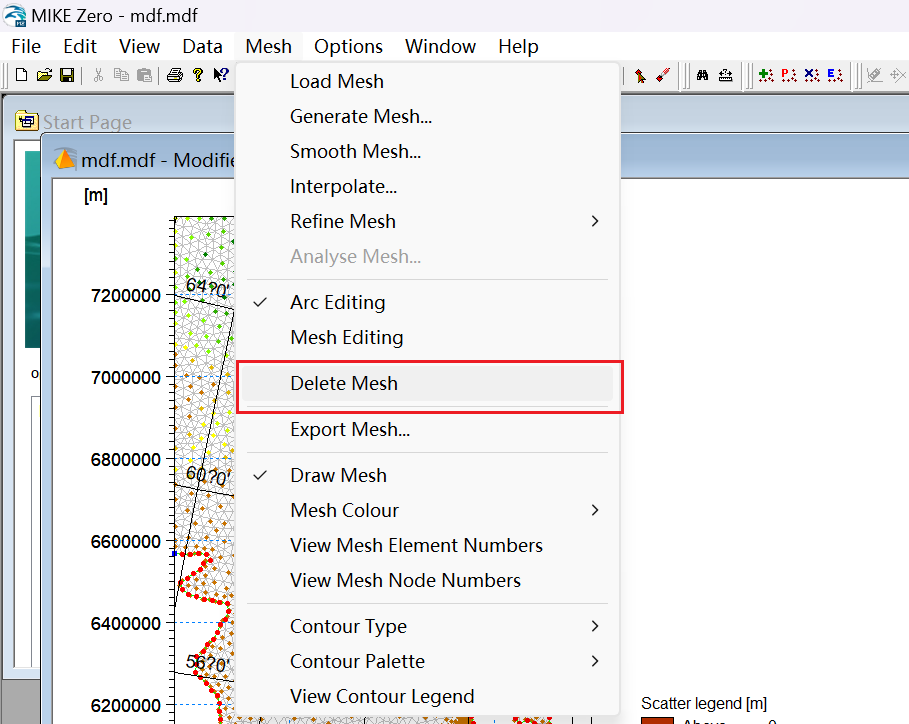Image resolution: width=909 pixels, height=724 pixels.
Task: Close the open Mesh menu
Action: 268,46
